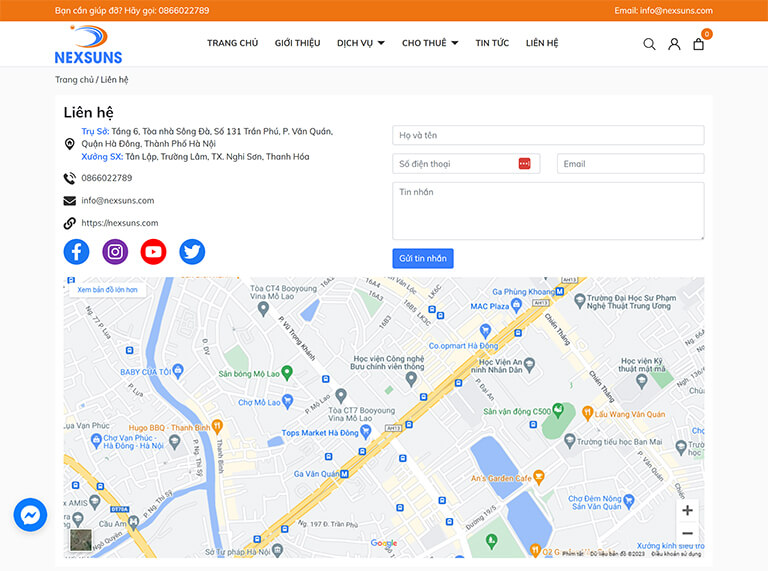Focus the Họ và tên input field
This screenshot has height=571, width=768.
click(548, 135)
